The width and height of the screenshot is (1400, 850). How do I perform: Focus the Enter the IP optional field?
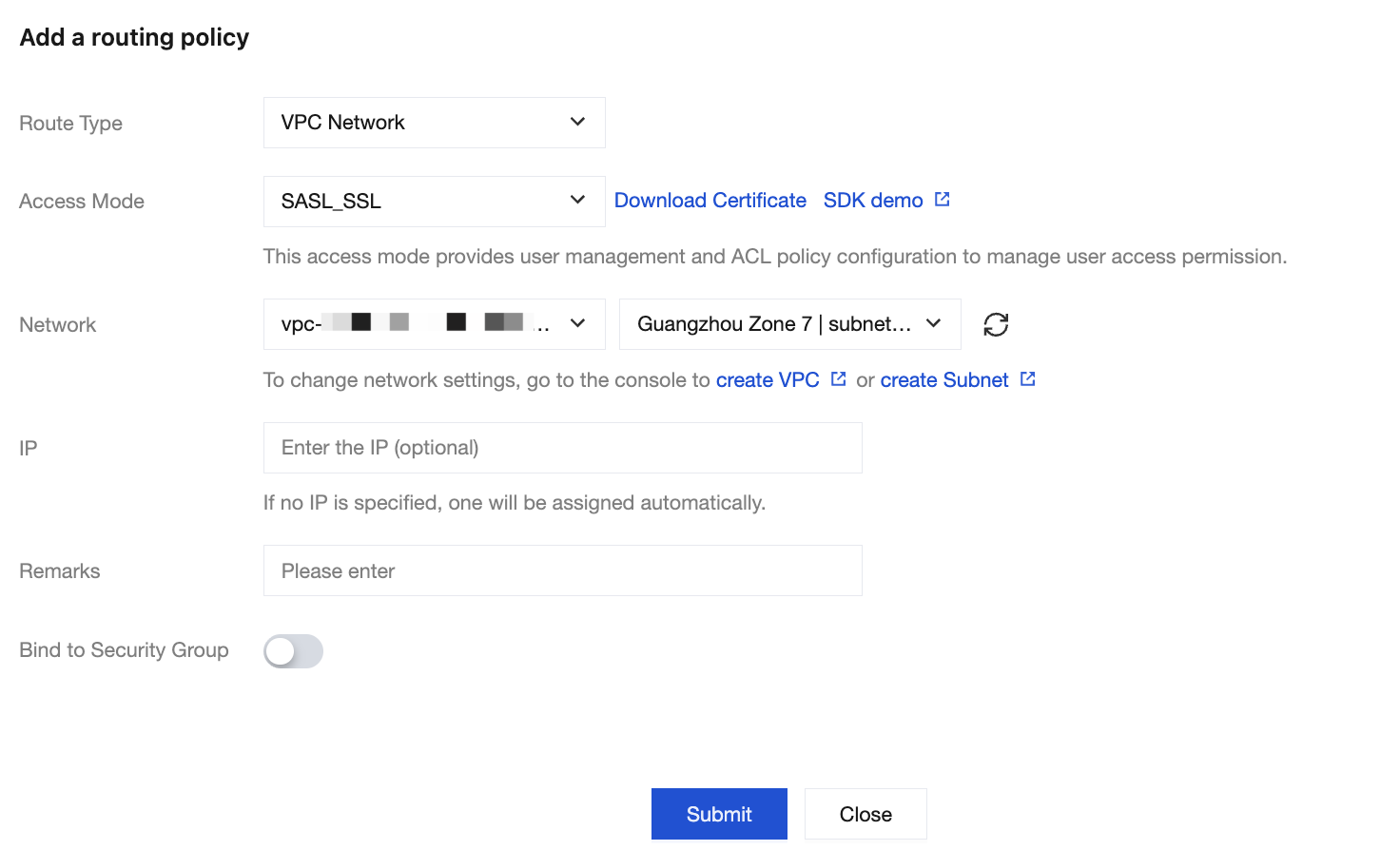click(x=563, y=448)
